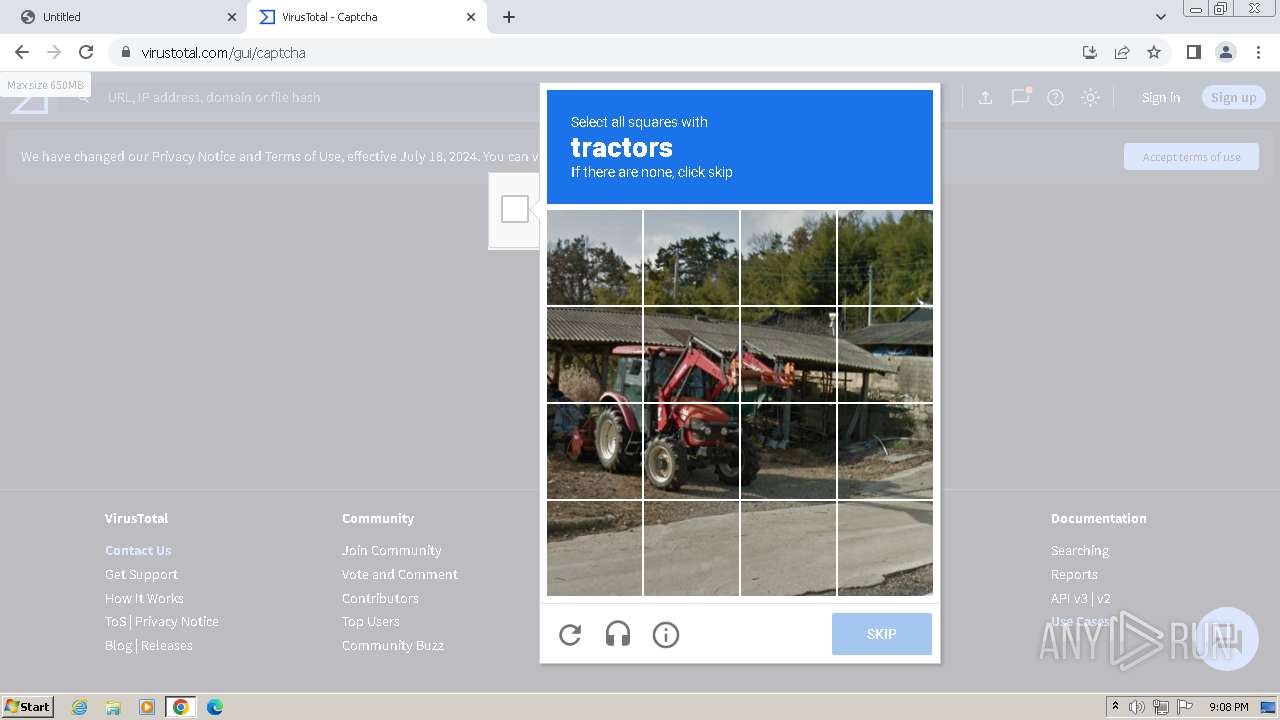Image resolution: width=1280 pixels, height=720 pixels.
Task: Open install app icon in address bar
Action: tap(1090, 52)
